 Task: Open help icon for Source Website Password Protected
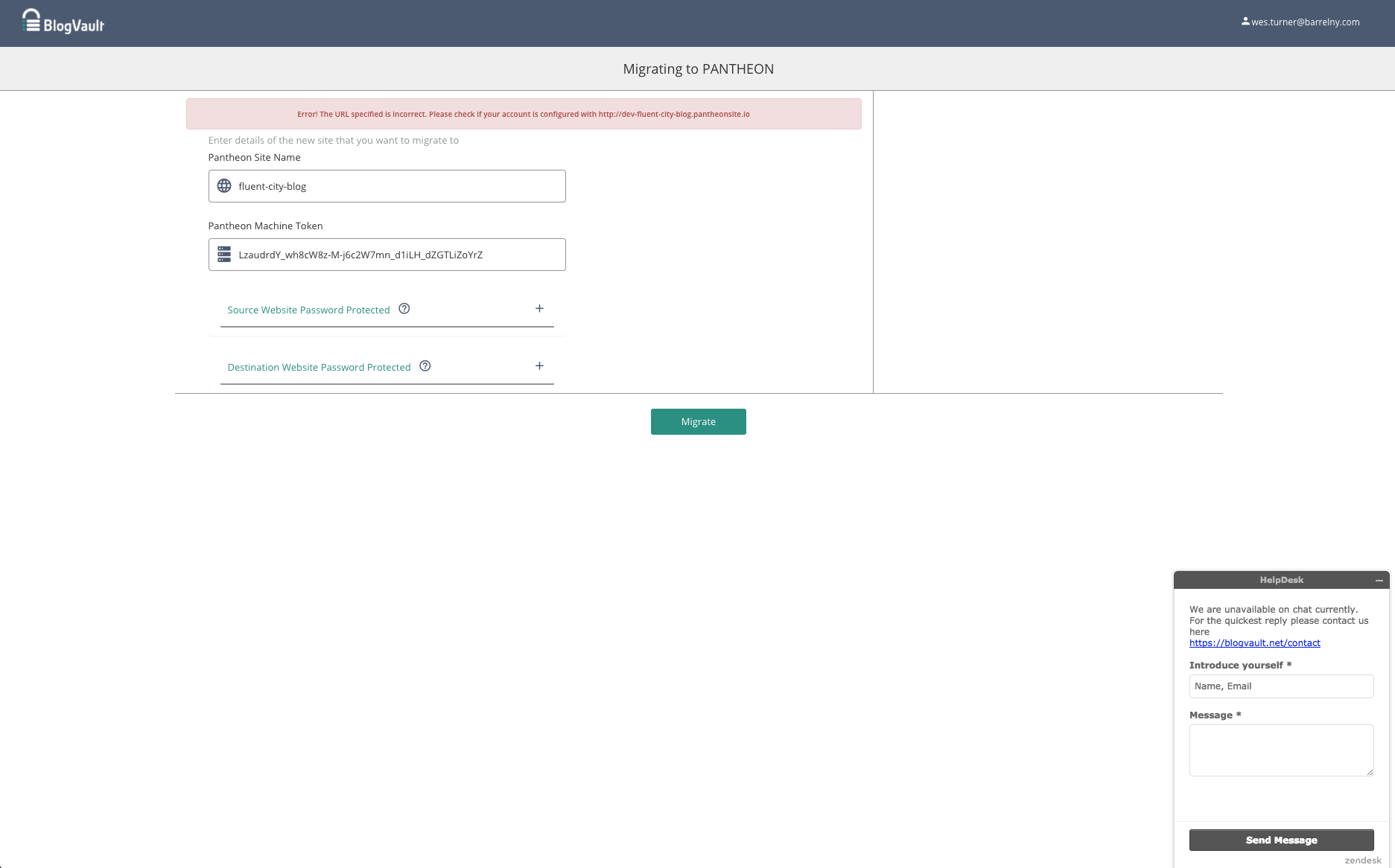click(404, 309)
